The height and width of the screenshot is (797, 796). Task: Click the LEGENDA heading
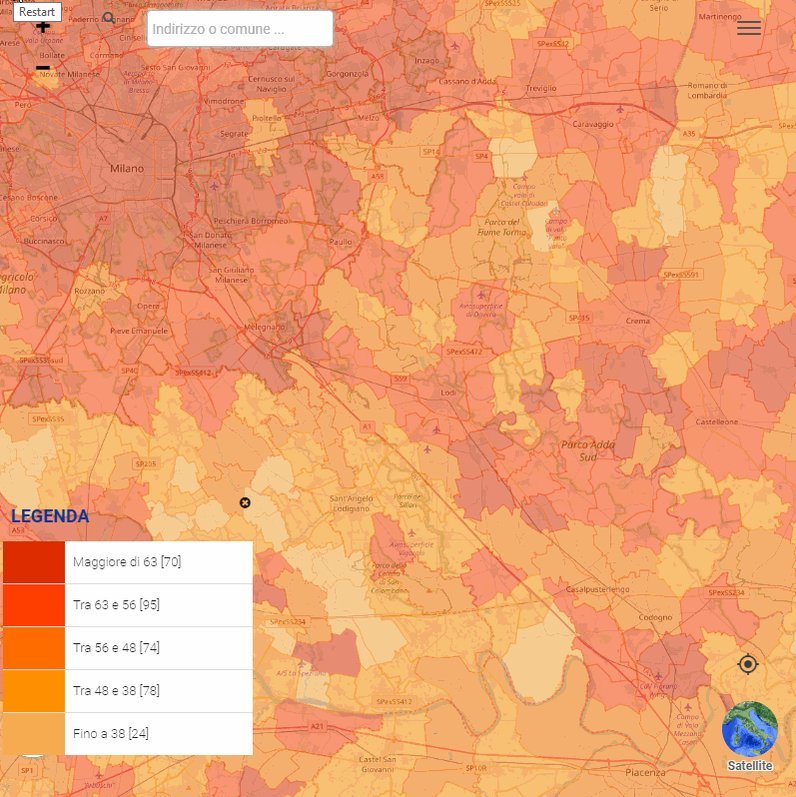pyautogui.click(x=49, y=517)
